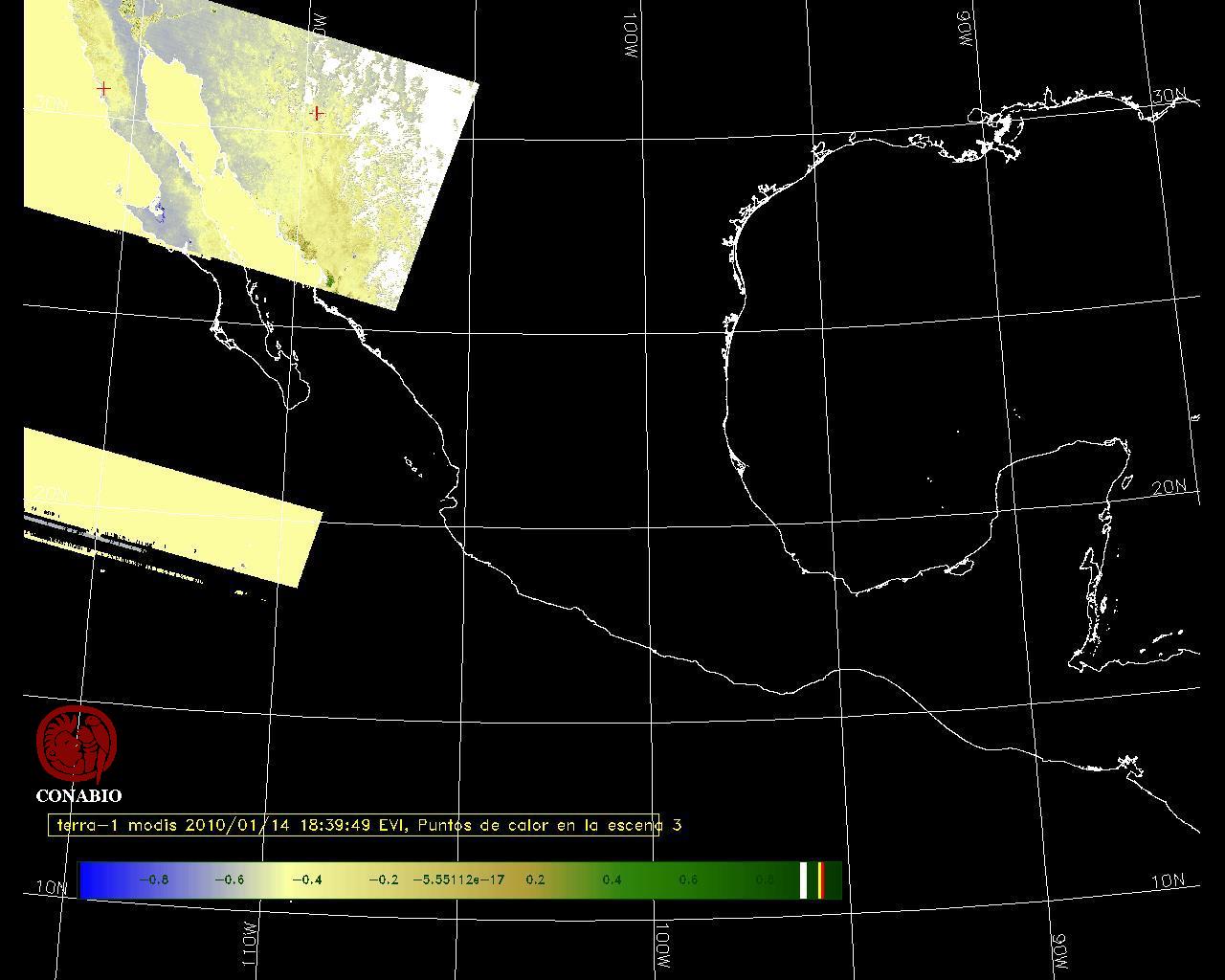1225x980 pixels.
Task: Select the 0.2 value on the color bar
Action: (535, 880)
